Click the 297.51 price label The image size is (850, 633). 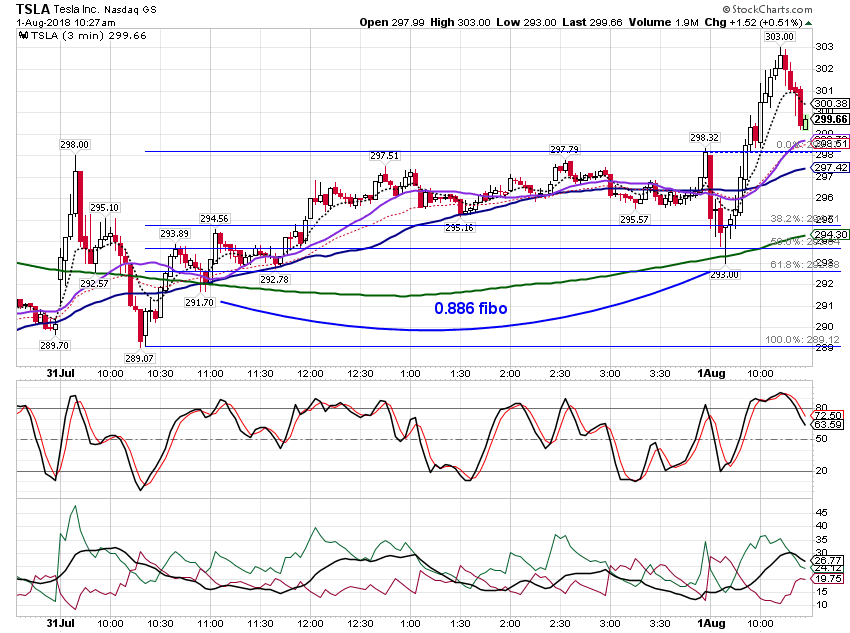click(384, 156)
